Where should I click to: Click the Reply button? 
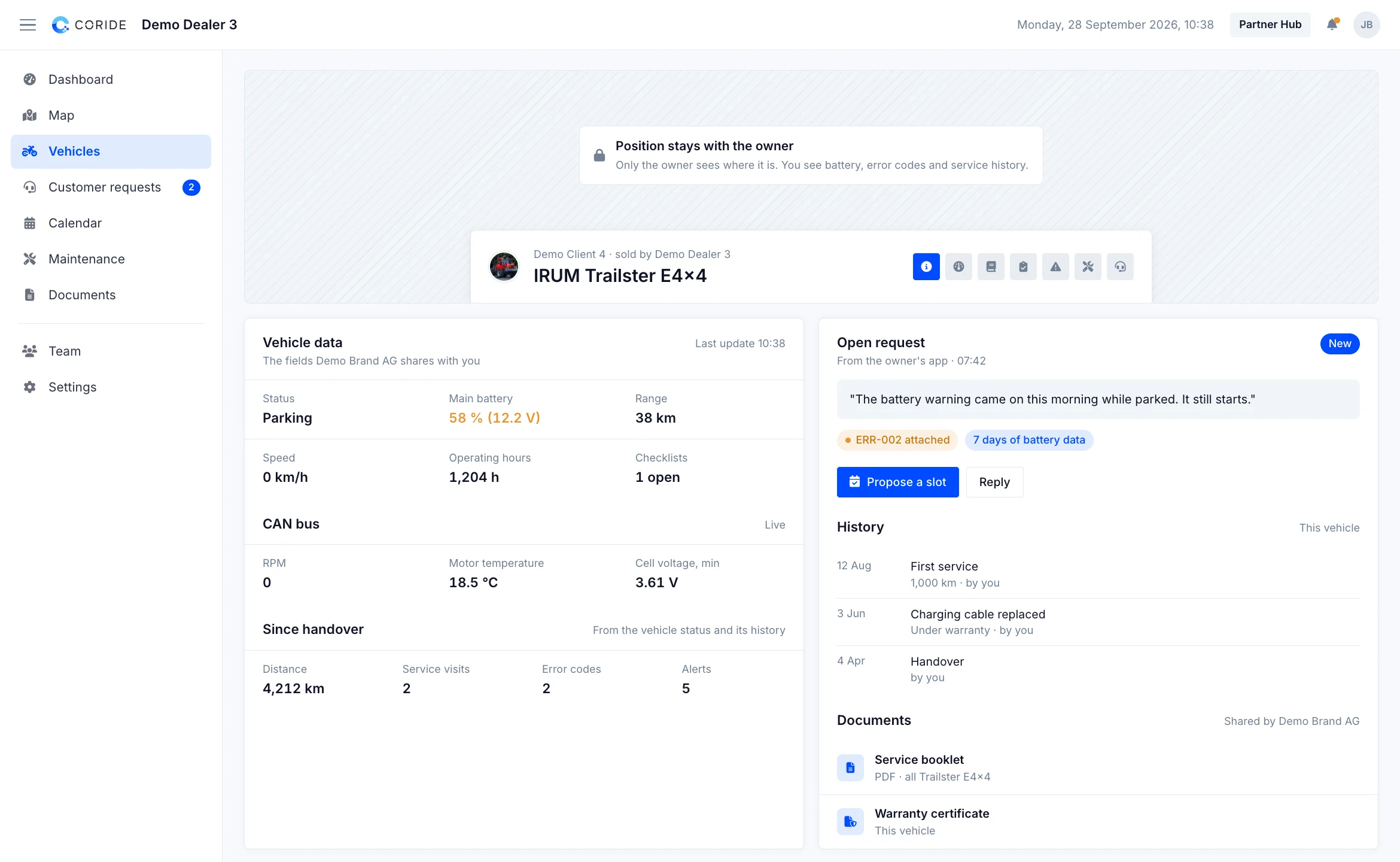coord(994,482)
